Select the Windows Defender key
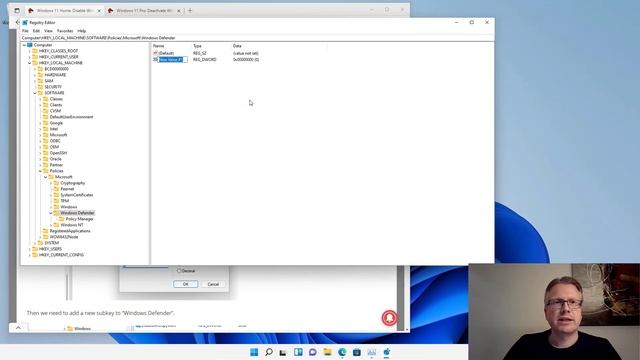This screenshot has height=360, width=640. click(77, 213)
